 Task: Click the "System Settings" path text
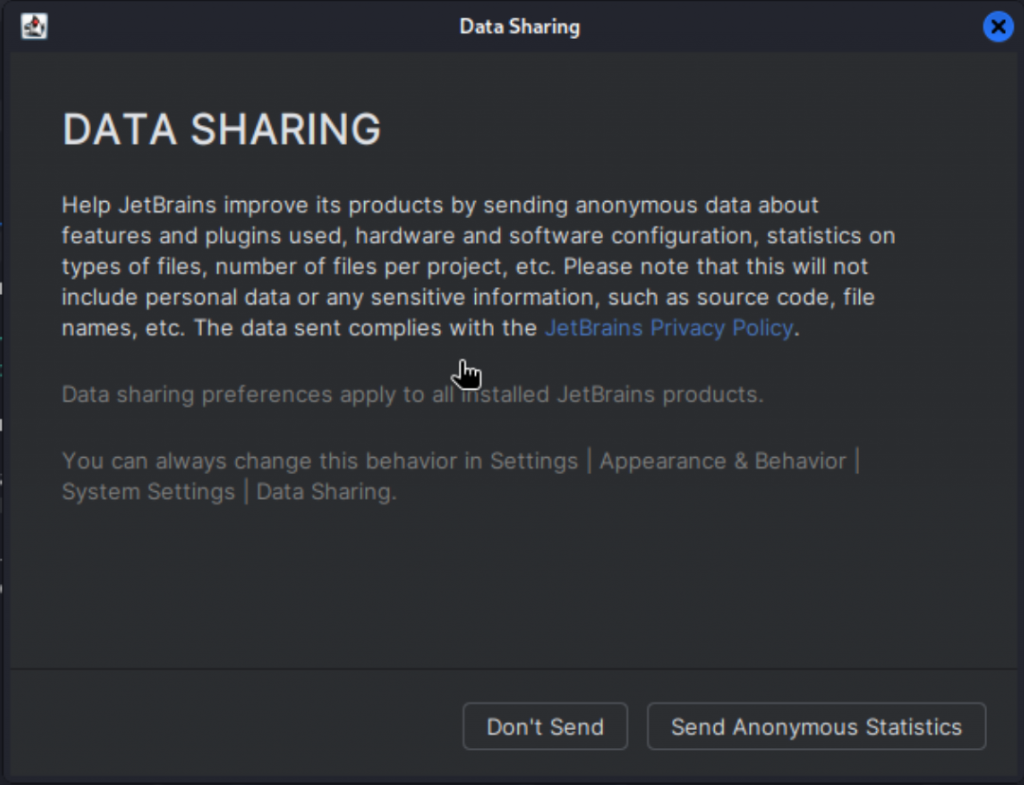coord(148,492)
